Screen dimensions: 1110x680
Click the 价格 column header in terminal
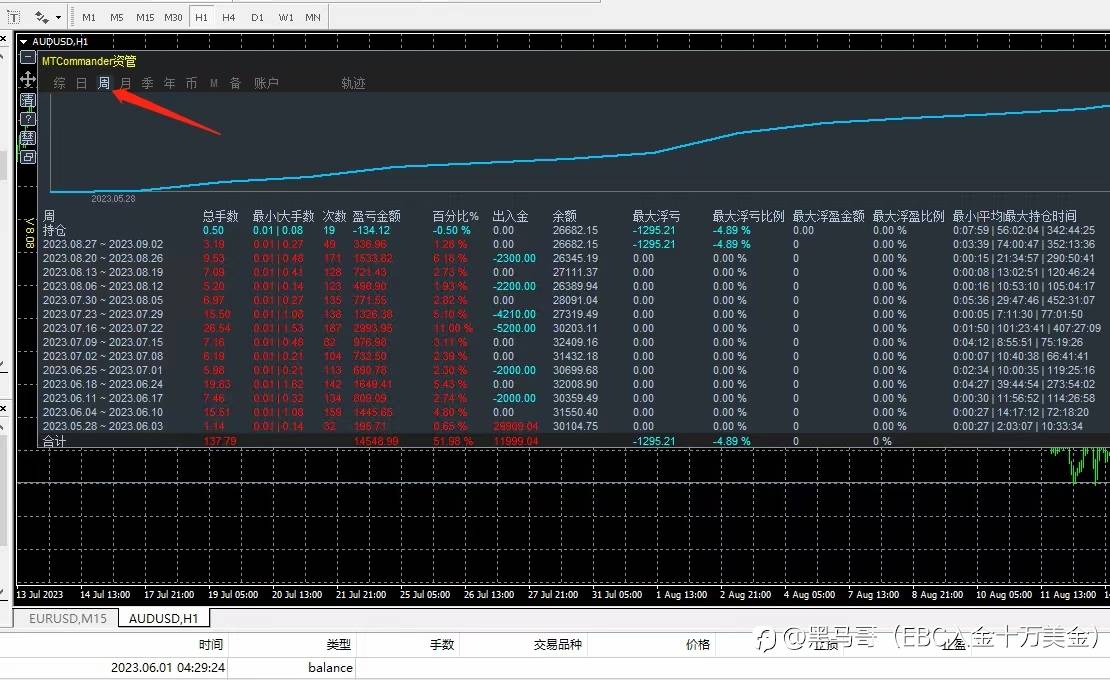click(x=697, y=644)
